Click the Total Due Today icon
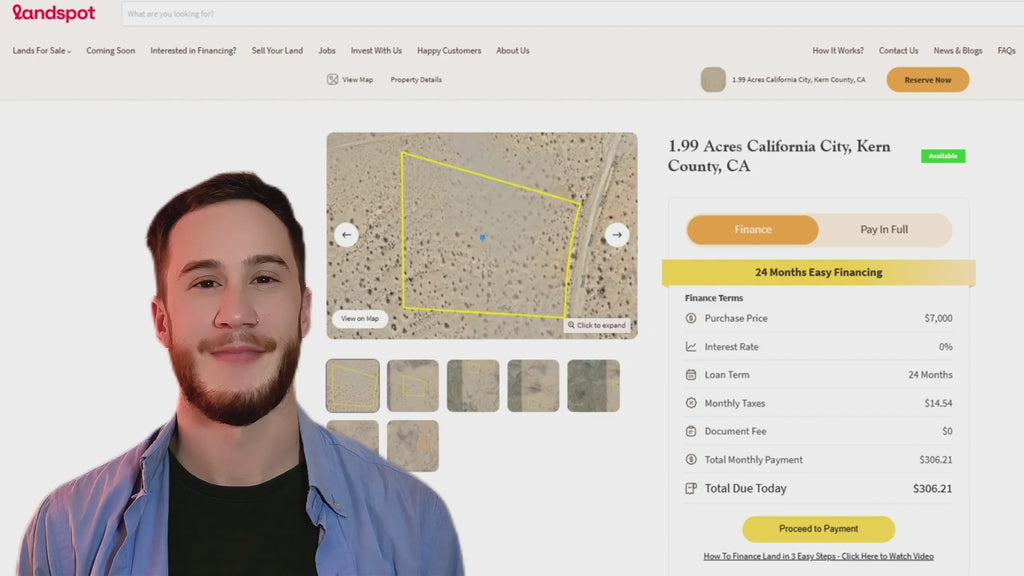The image size is (1024, 576). click(x=691, y=489)
